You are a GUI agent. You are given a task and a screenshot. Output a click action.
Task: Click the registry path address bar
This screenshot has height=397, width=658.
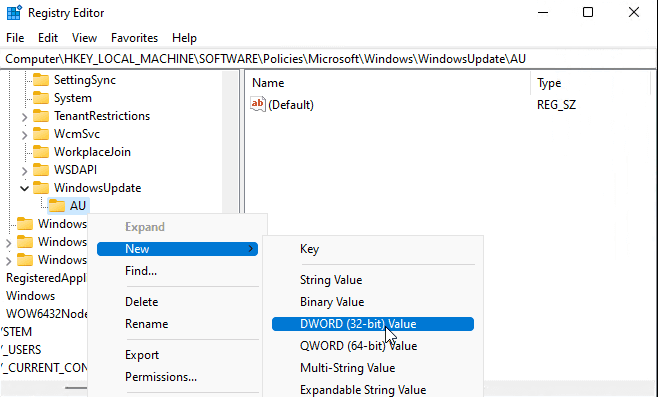pyautogui.click(x=329, y=59)
